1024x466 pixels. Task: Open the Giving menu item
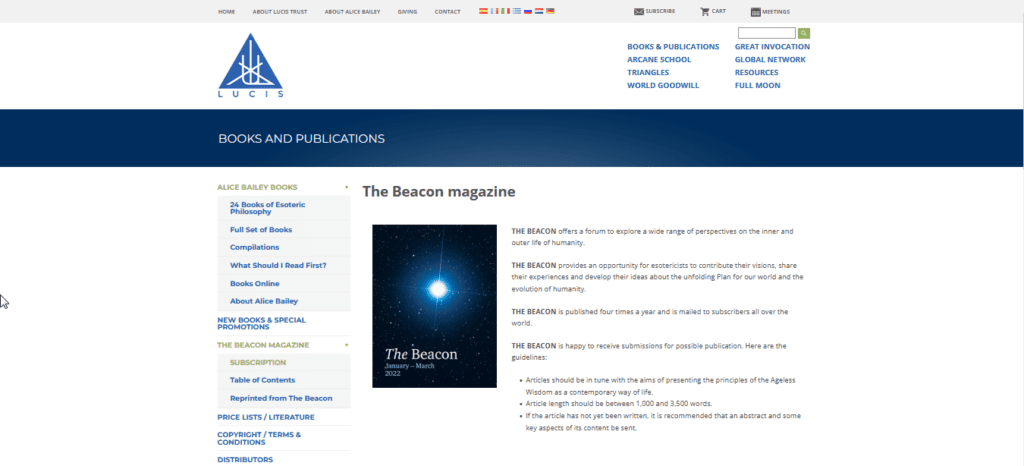pyautogui.click(x=407, y=12)
